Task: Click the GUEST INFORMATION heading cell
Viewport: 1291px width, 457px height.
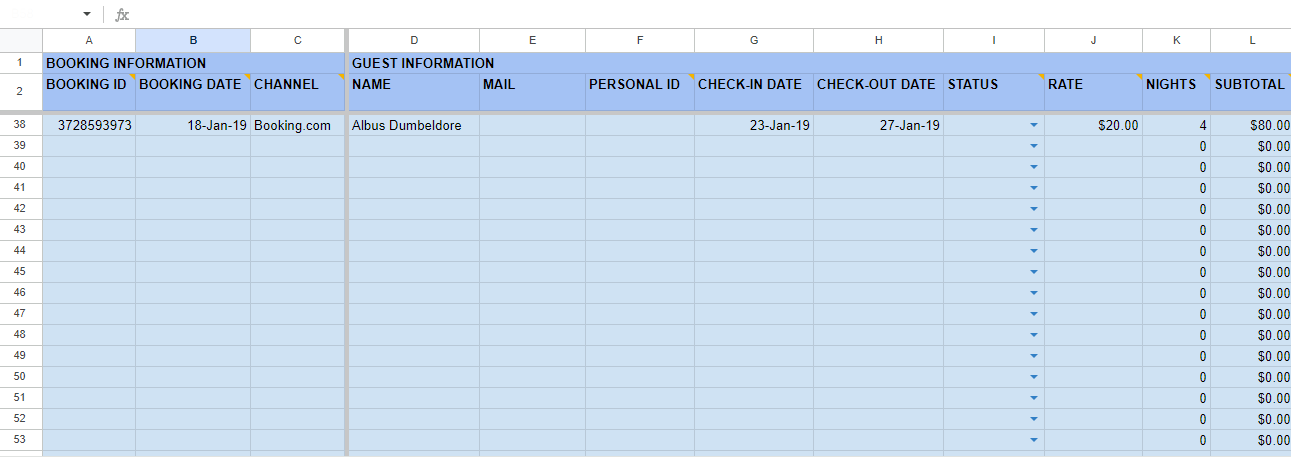Action: pos(819,63)
